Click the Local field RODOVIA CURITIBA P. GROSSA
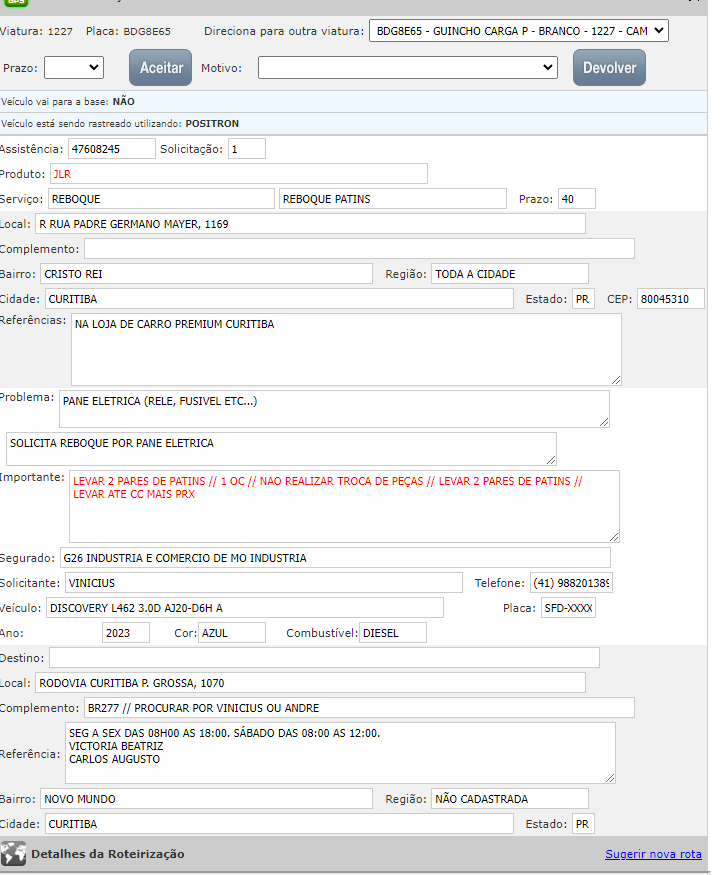724x875 pixels. 310,683
